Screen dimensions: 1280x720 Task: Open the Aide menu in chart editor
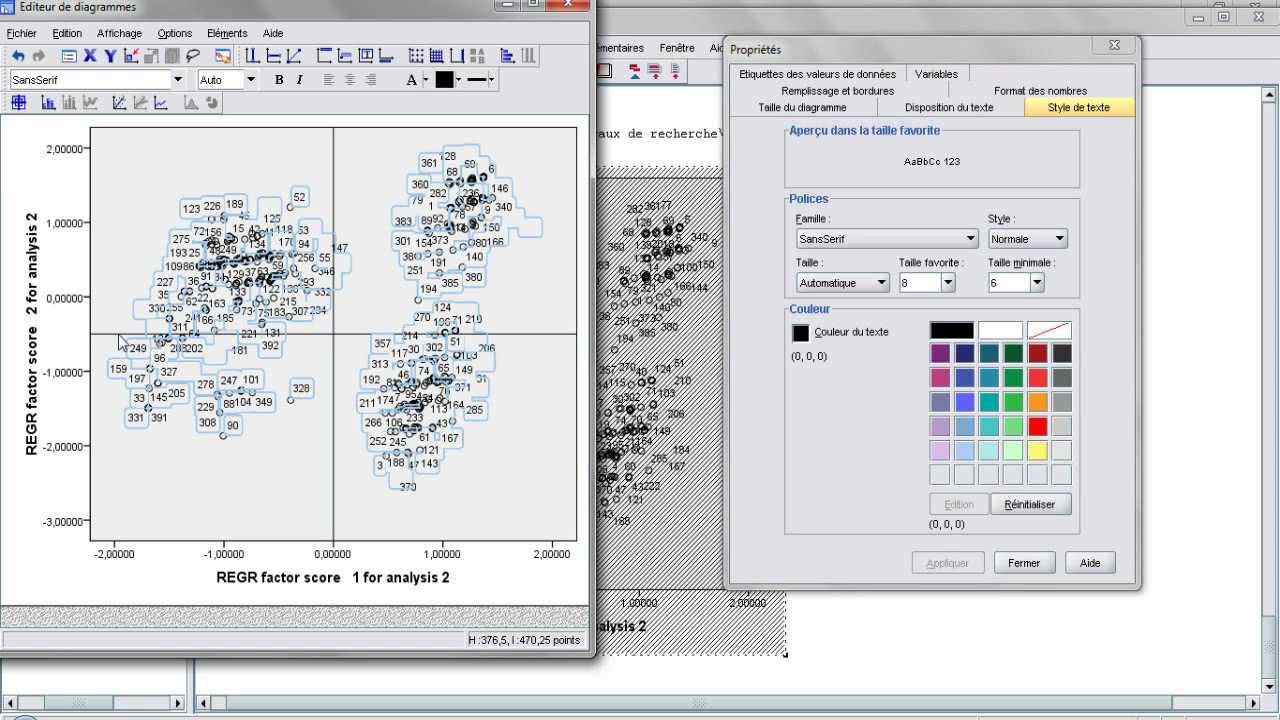pos(272,33)
